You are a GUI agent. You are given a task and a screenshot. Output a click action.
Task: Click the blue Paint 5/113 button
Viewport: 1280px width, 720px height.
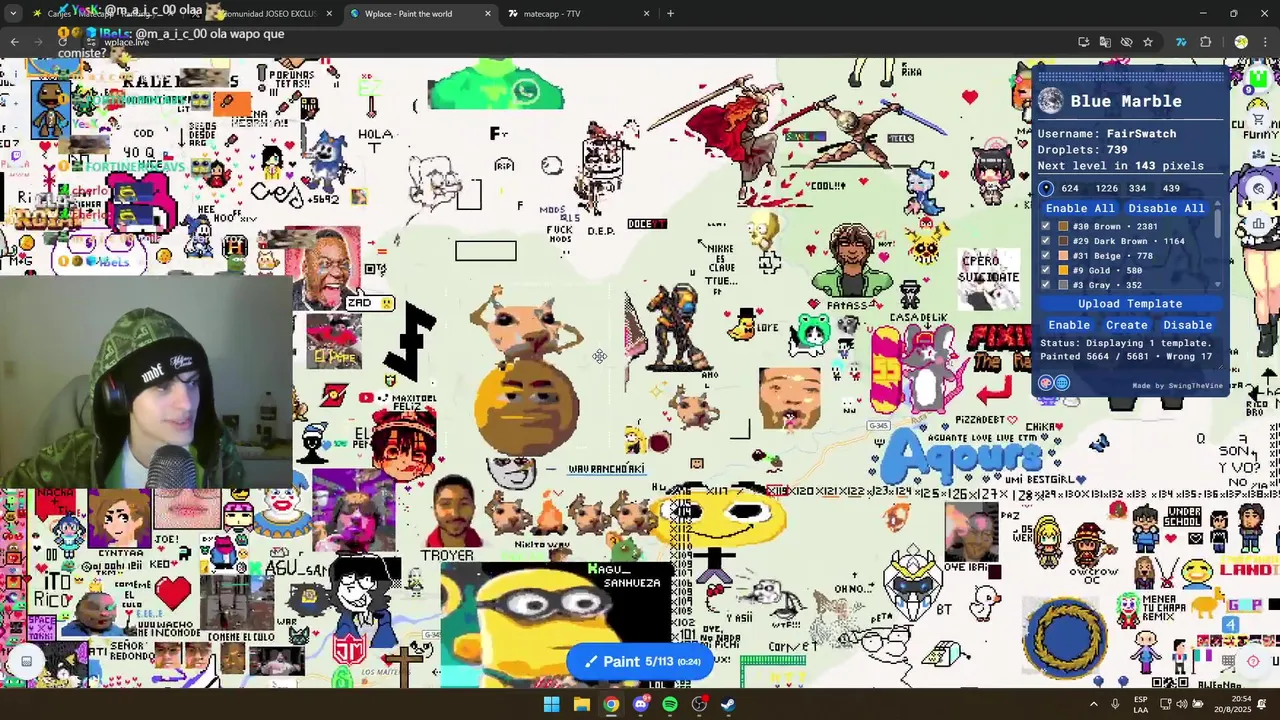[640, 661]
